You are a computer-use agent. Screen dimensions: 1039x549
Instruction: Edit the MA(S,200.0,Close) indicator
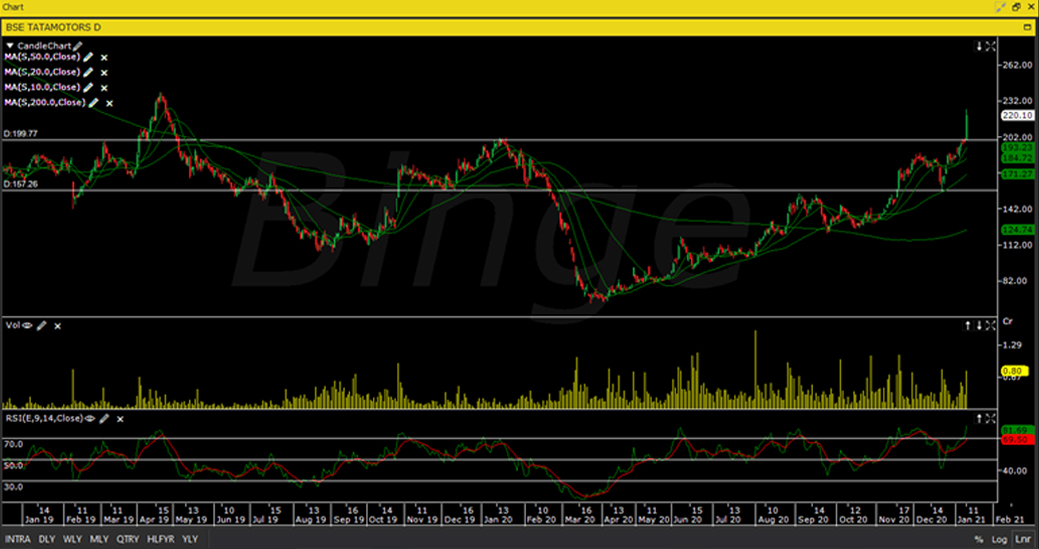point(93,103)
